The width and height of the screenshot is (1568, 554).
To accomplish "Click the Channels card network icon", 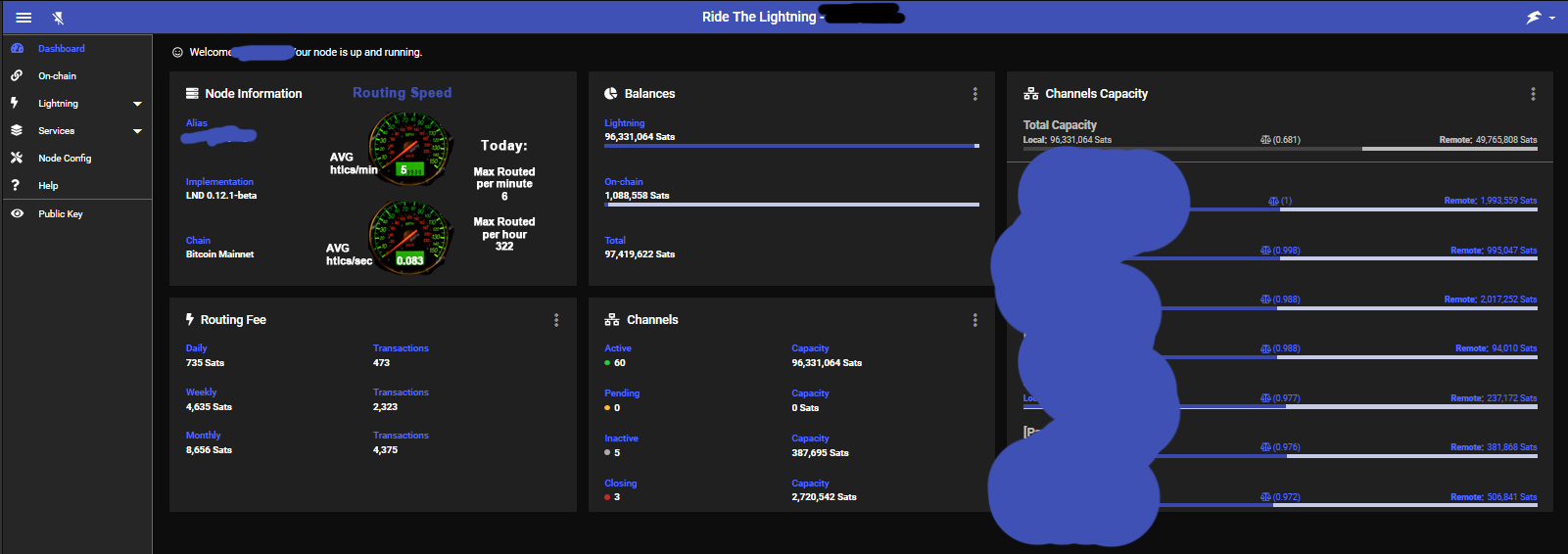I will pyautogui.click(x=612, y=320).
